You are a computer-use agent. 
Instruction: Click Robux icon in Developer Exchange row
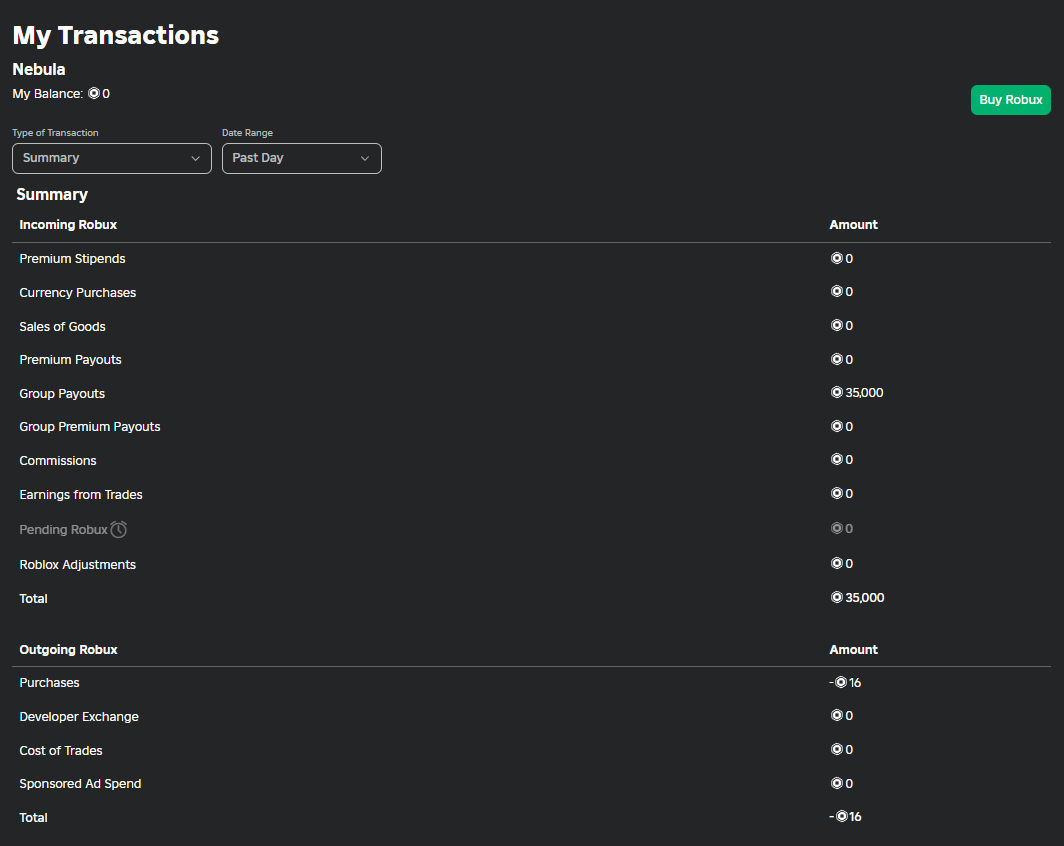pyautogui.click(x=837, y=715)
